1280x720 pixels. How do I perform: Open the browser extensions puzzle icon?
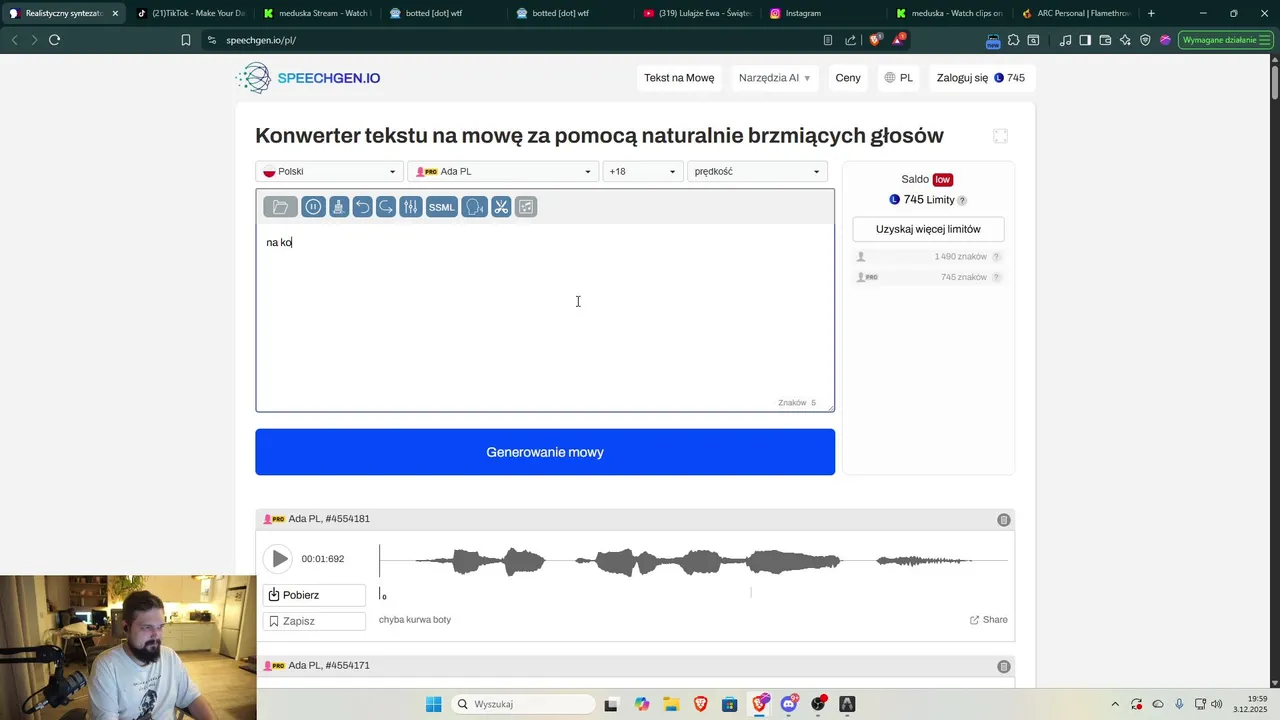click(1013, 40)
